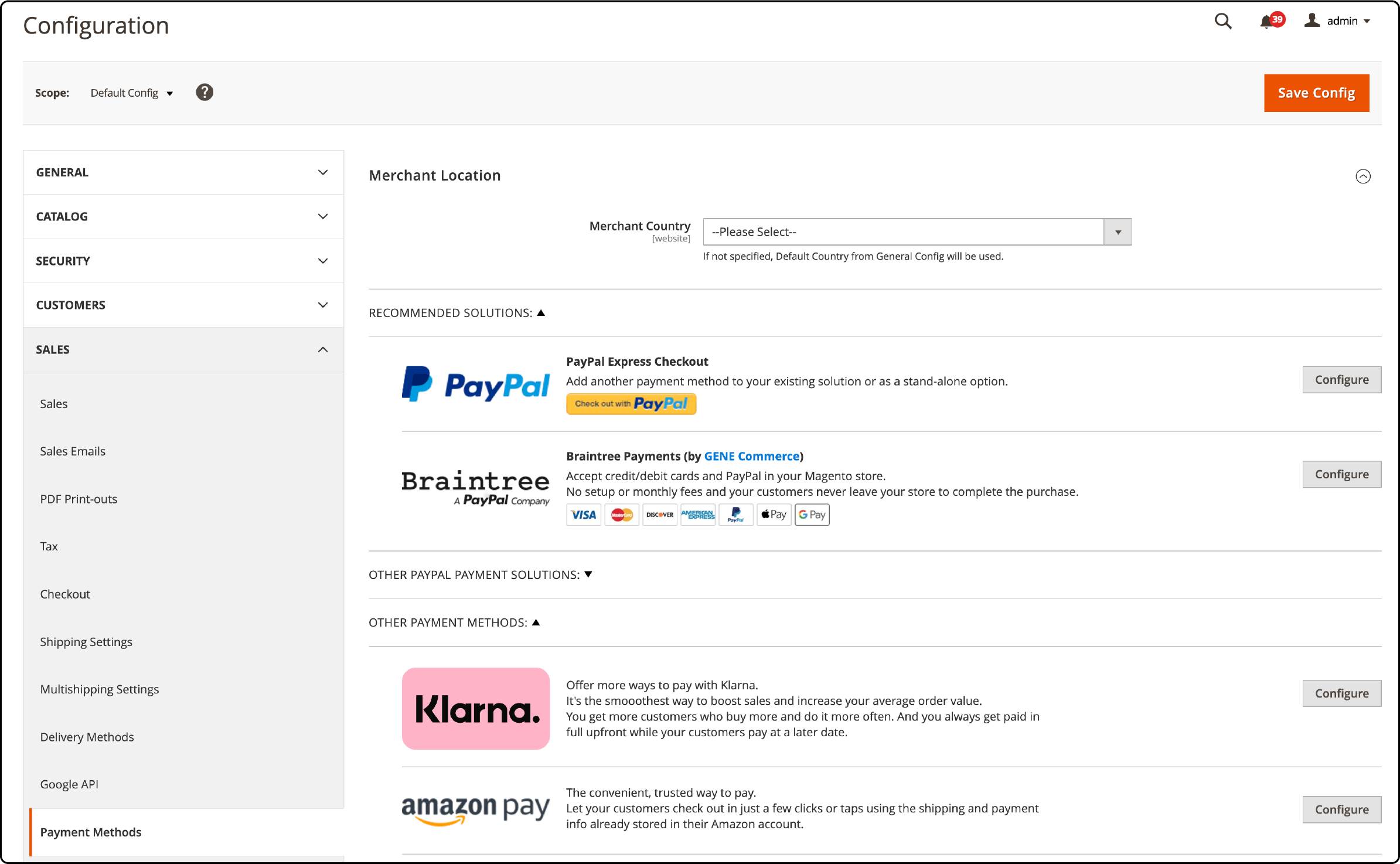1400x864 pixels.
Task: Click the Configuration page title
Action: [x=96, y=26]
